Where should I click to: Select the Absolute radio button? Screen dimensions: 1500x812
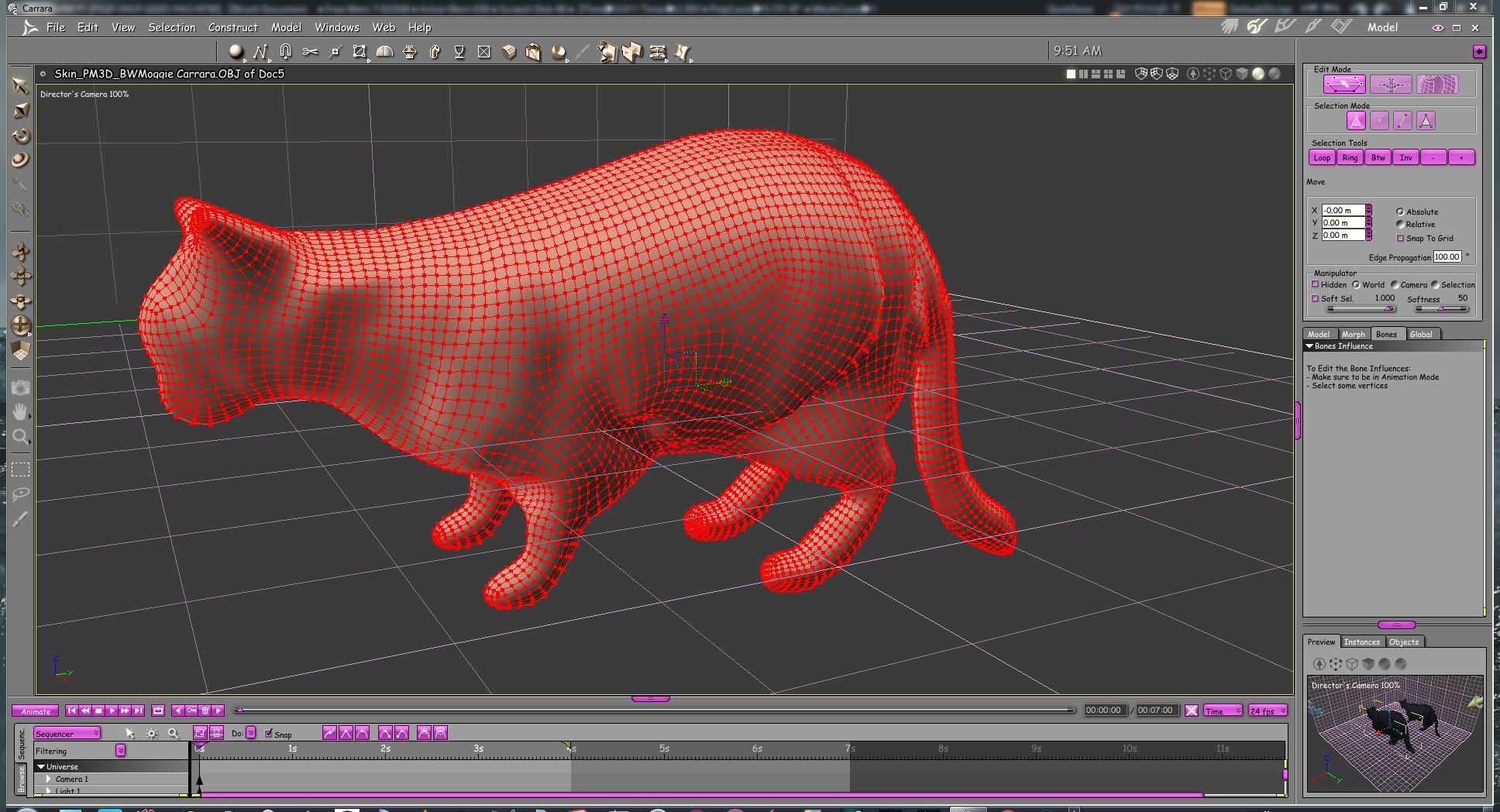[x=1400, y=212]
